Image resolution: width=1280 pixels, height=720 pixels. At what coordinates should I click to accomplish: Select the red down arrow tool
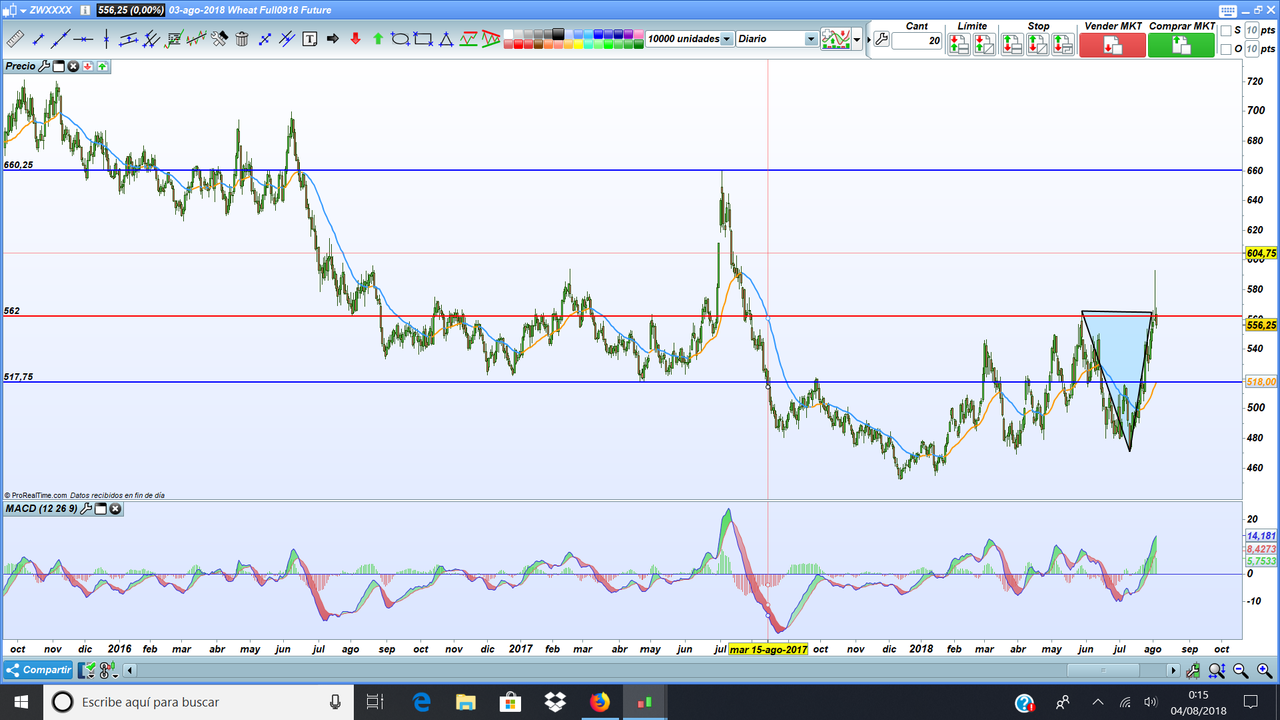pyautogui.click(x=355, y=39)
